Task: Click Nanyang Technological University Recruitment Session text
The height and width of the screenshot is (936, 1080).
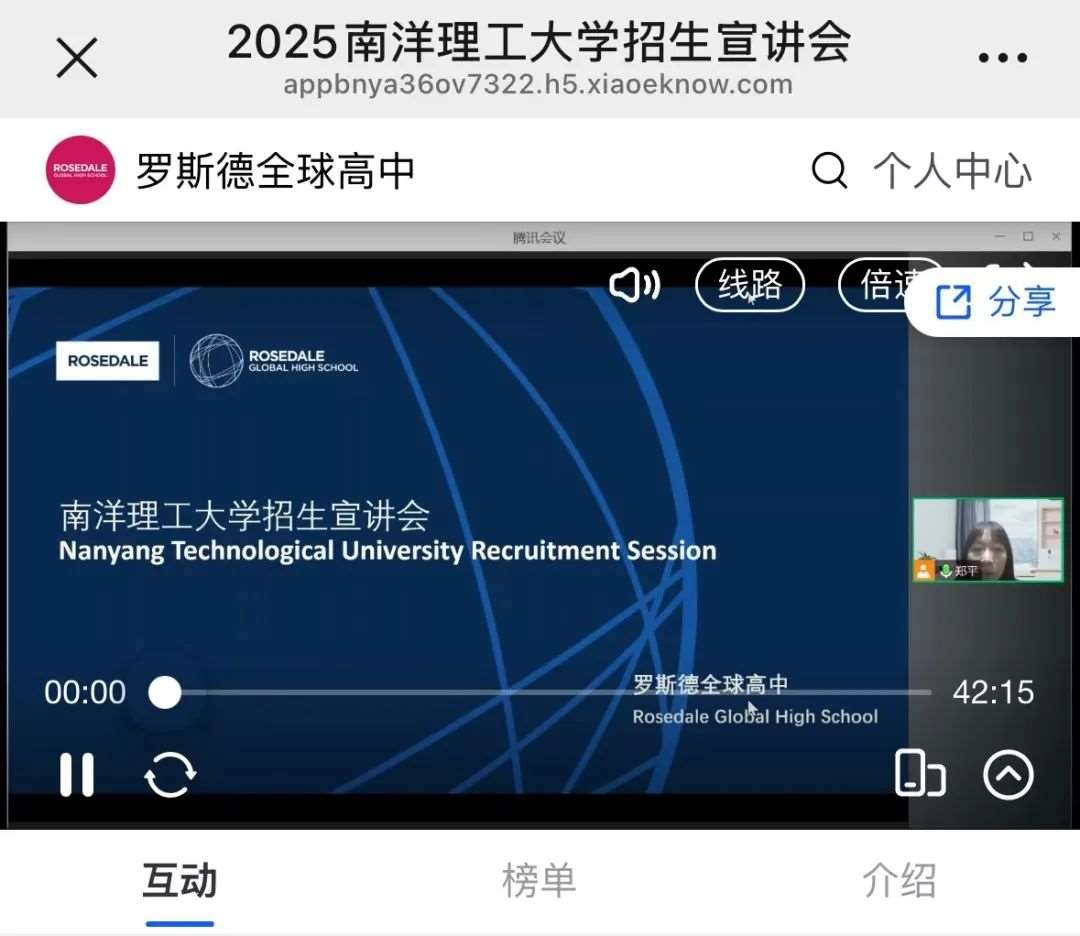Action: 388,551
